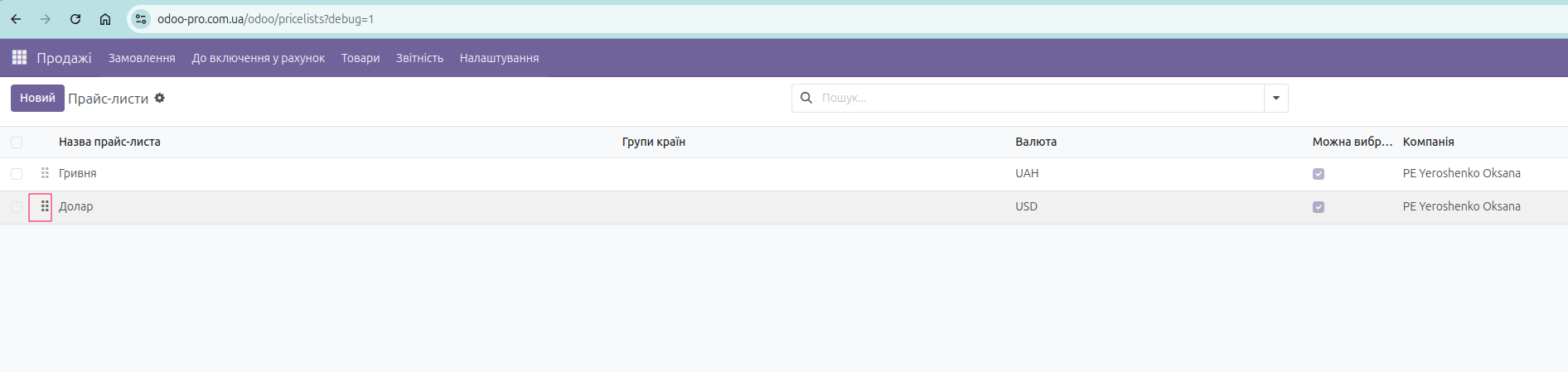Click the Продажі app title
Image resolution: width=1568 pixels, height=372 pixels.
pos(64,58)
